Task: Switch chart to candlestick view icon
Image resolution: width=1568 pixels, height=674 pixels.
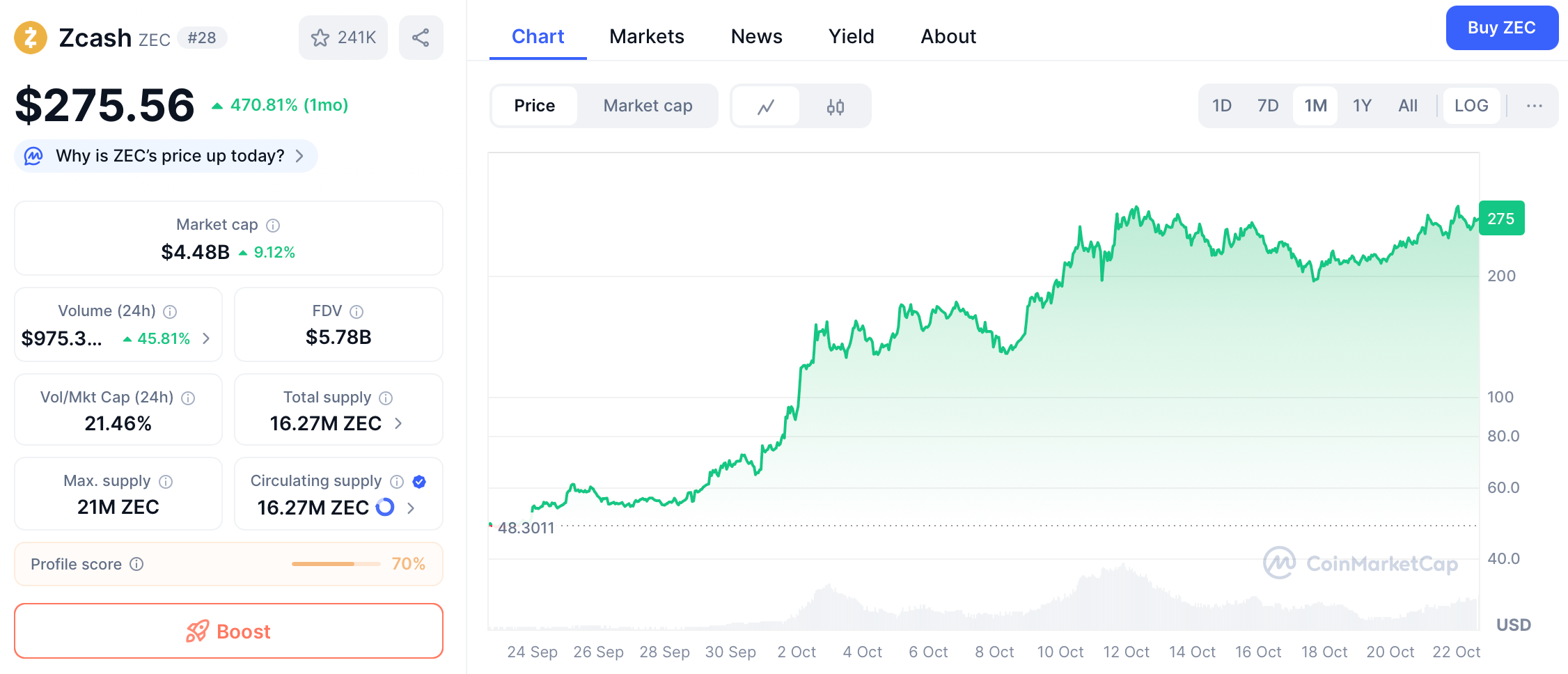Action: pos(836,106)
